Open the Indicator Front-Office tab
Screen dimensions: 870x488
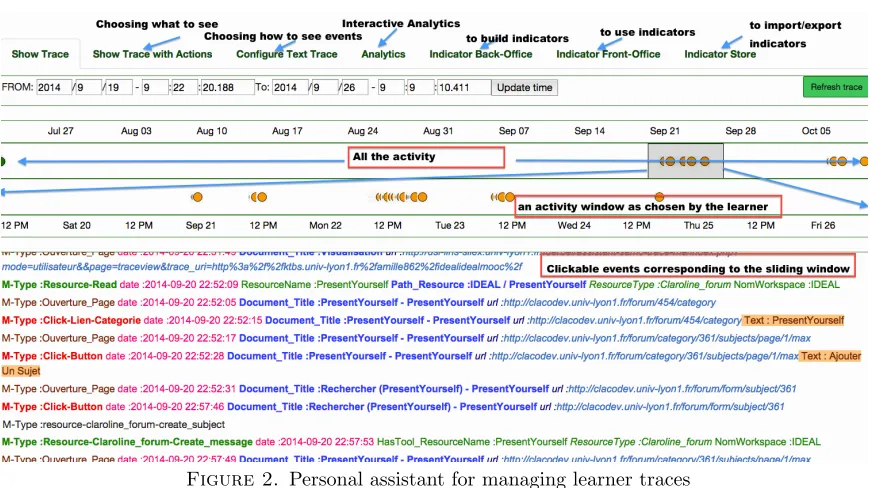(608, 54)
